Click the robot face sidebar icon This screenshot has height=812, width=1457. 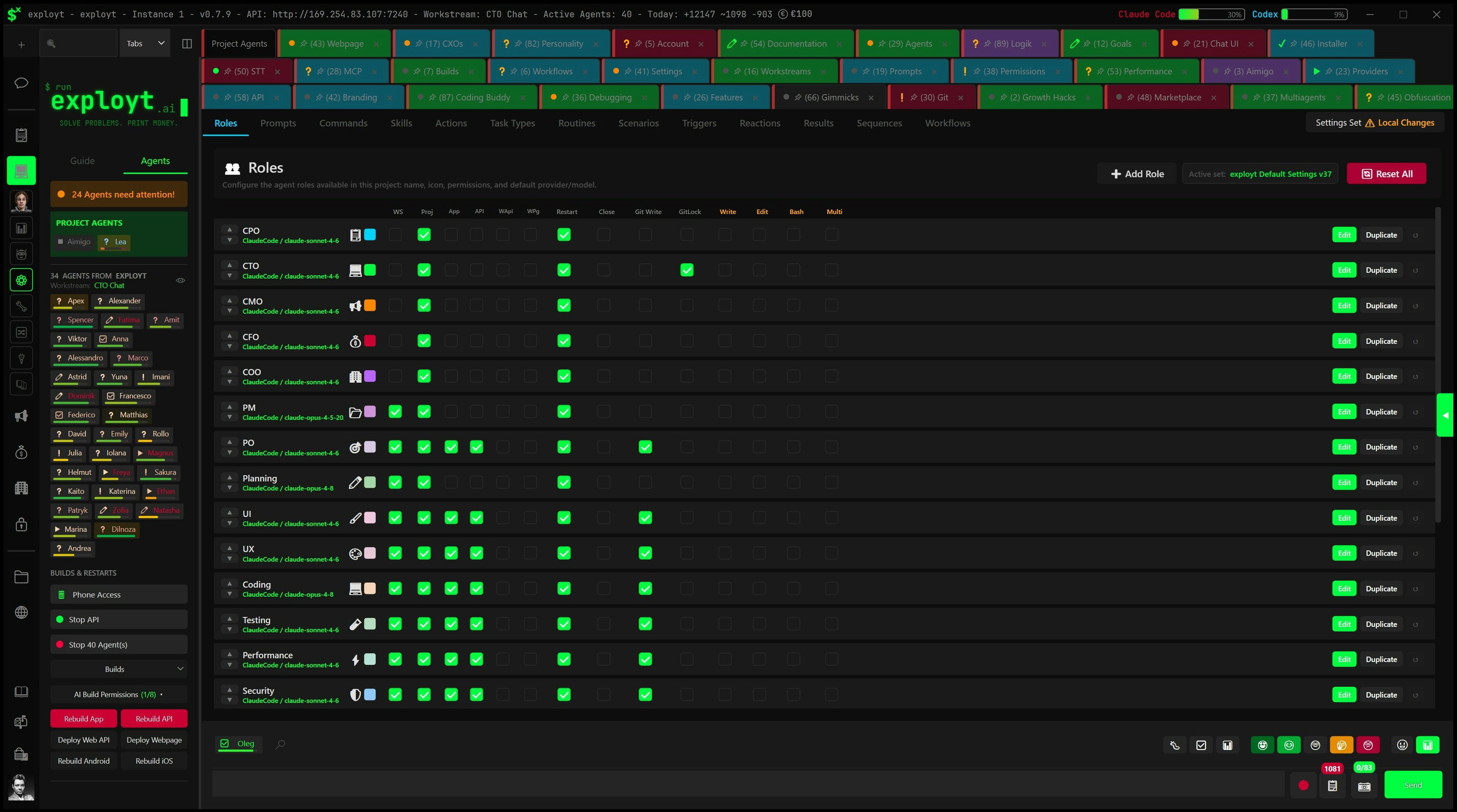pyautogui.click(x=21, y=255)
